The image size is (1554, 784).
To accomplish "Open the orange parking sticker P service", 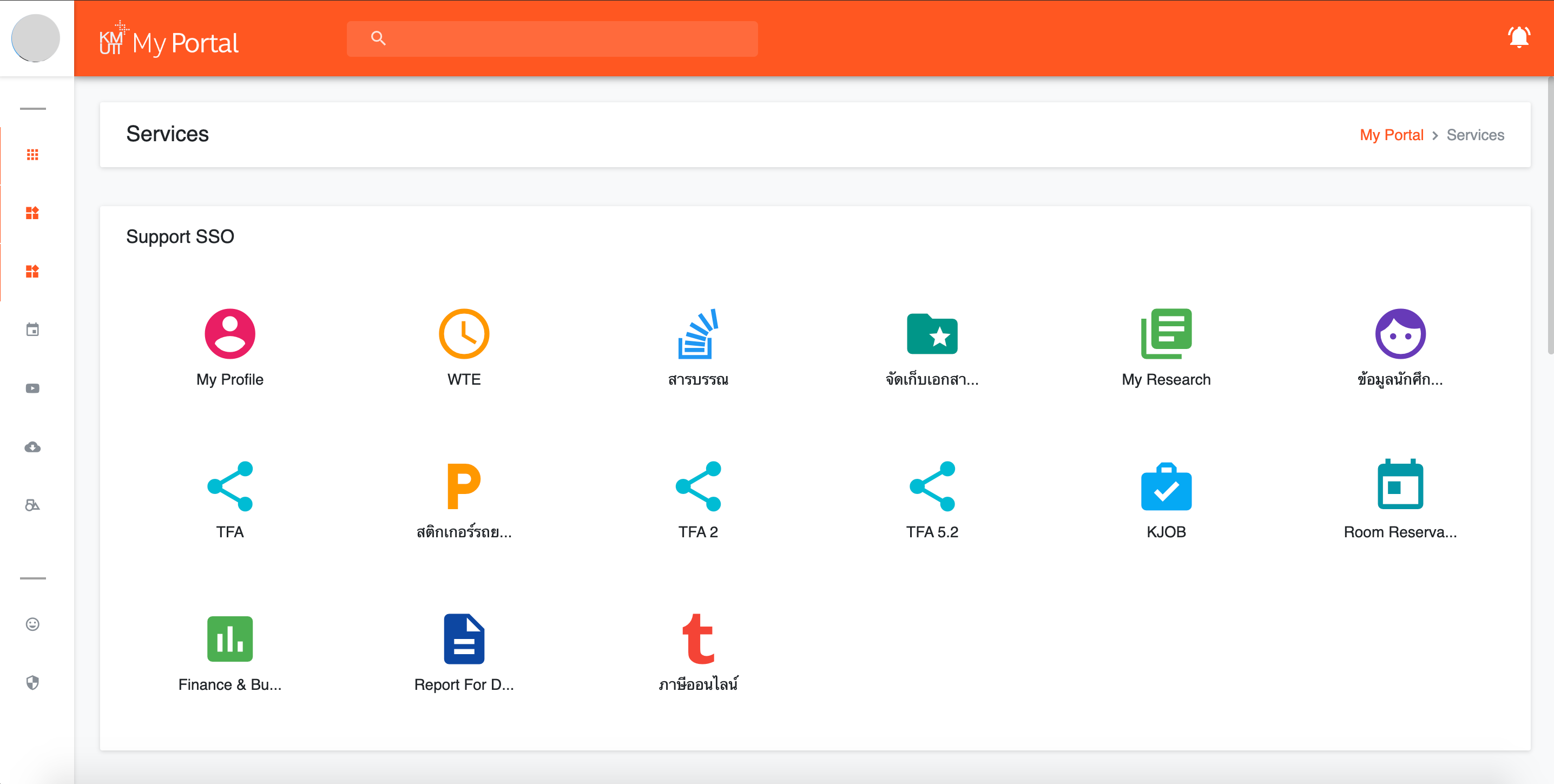I will point(463,486).
